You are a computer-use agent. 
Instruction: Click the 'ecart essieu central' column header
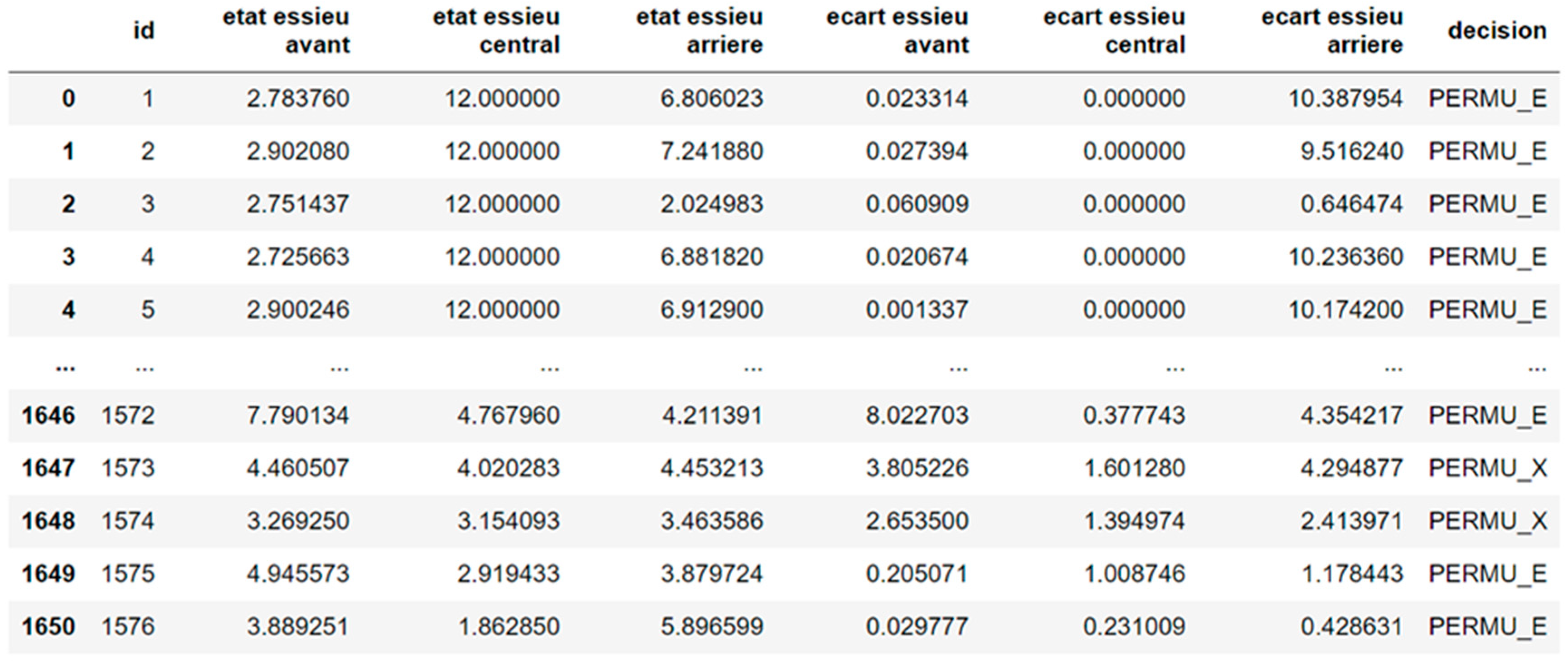point(1114,30)
